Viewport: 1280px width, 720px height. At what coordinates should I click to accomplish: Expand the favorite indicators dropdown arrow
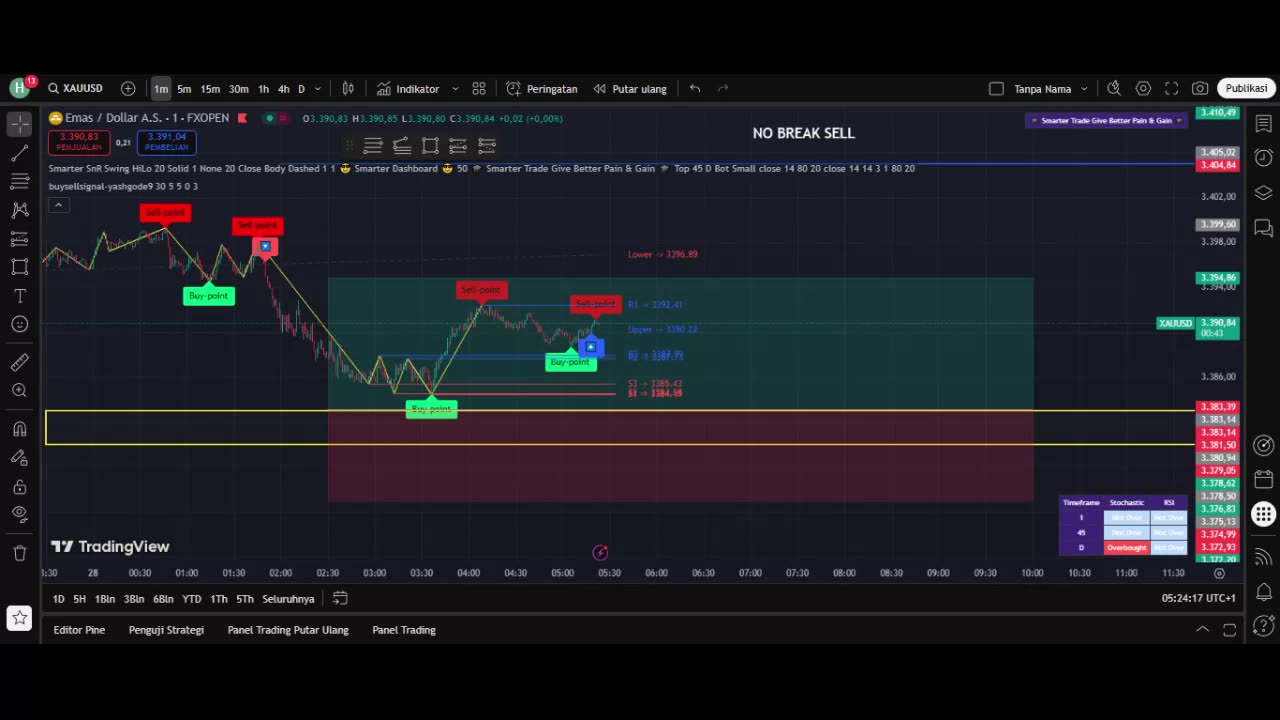click(455, 89)
